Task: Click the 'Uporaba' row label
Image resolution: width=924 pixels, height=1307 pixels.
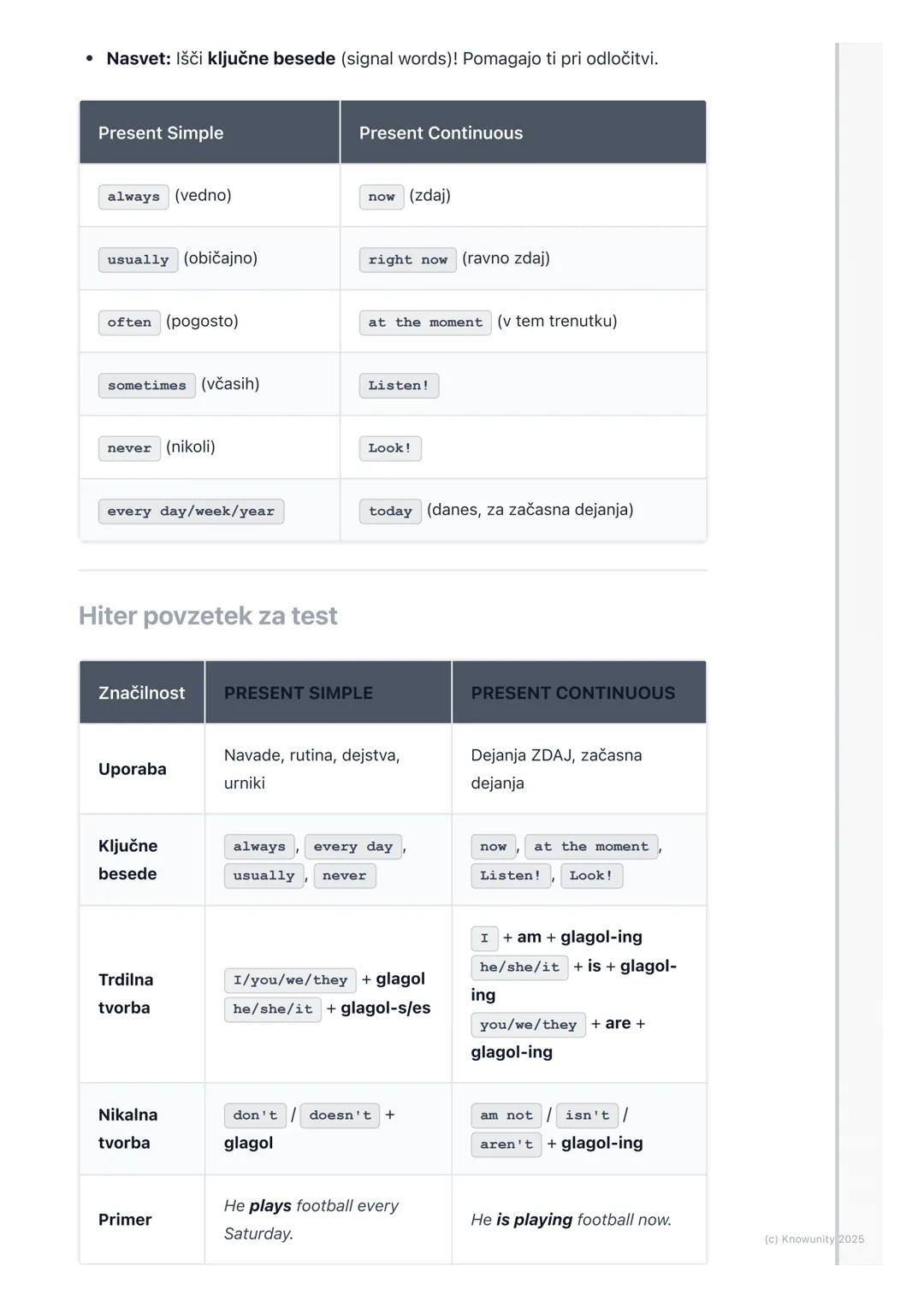Action: (133, 769)
